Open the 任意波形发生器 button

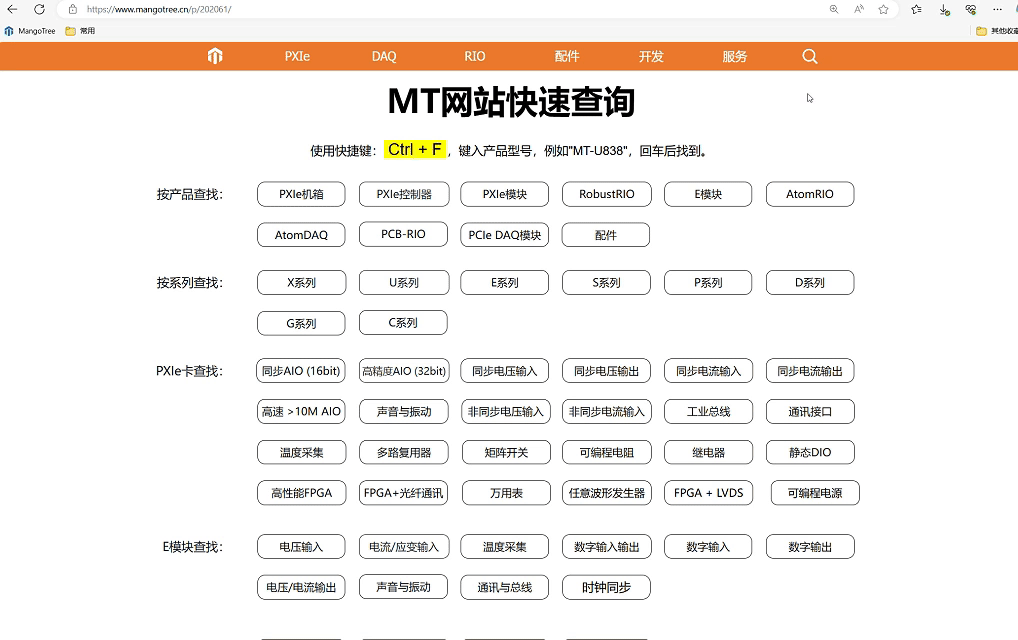(x=606, y=493)
